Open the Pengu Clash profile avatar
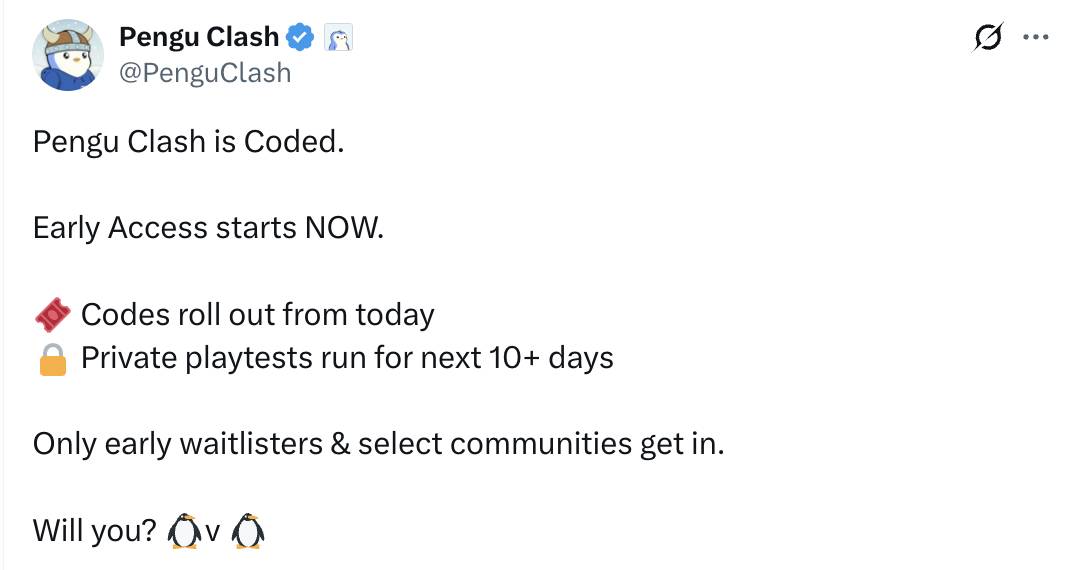Viewport: 1082px width, 570px height. [x=68, y=55]
